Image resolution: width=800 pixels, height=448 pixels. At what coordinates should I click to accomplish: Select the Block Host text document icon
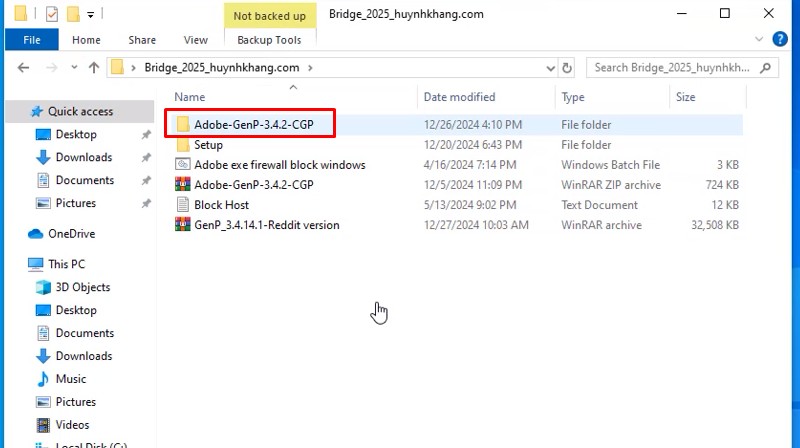(182, 205)
